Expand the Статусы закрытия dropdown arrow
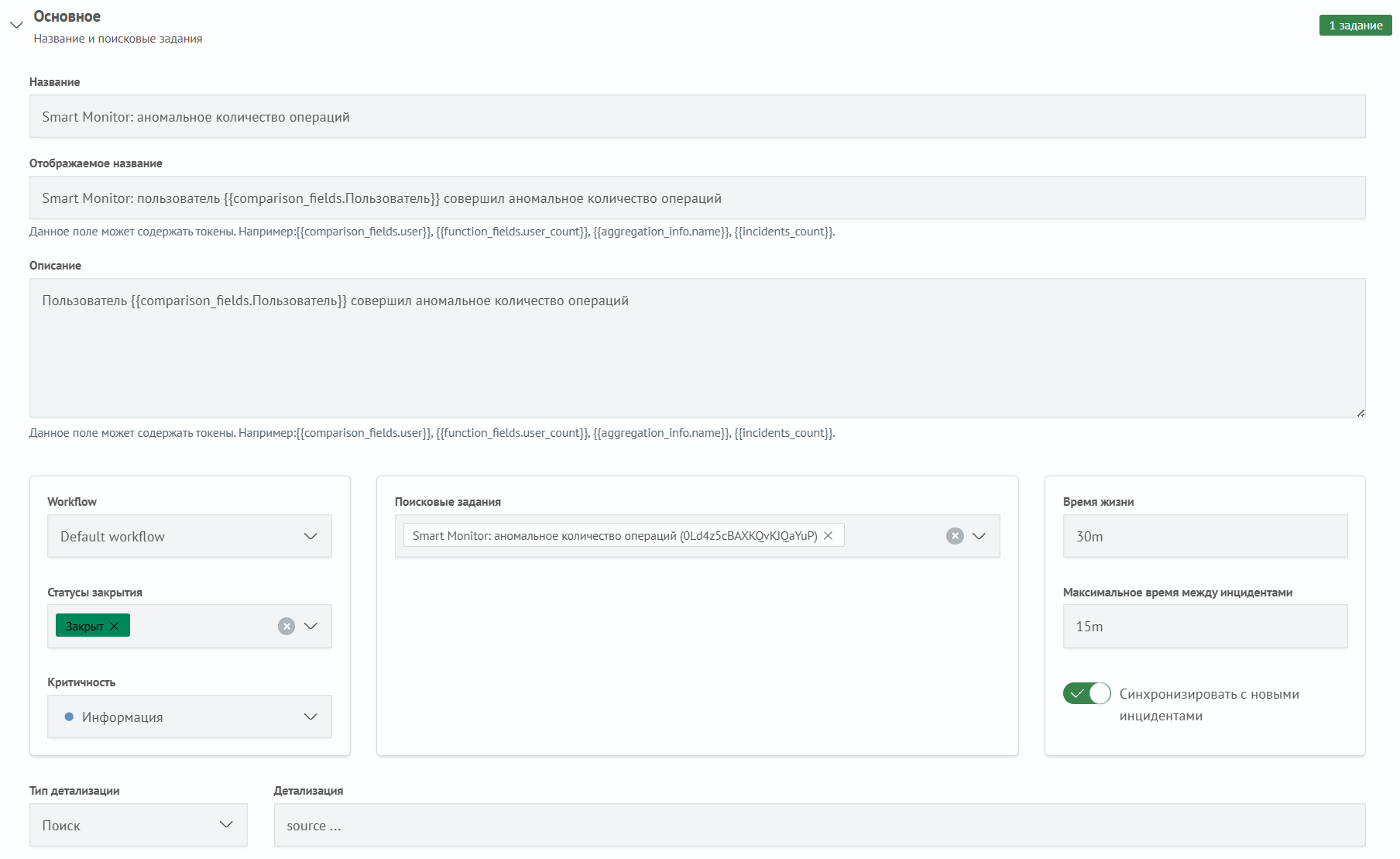Image resolution: width=1400 pixels, height=859 pixels. tap(311, 627)
